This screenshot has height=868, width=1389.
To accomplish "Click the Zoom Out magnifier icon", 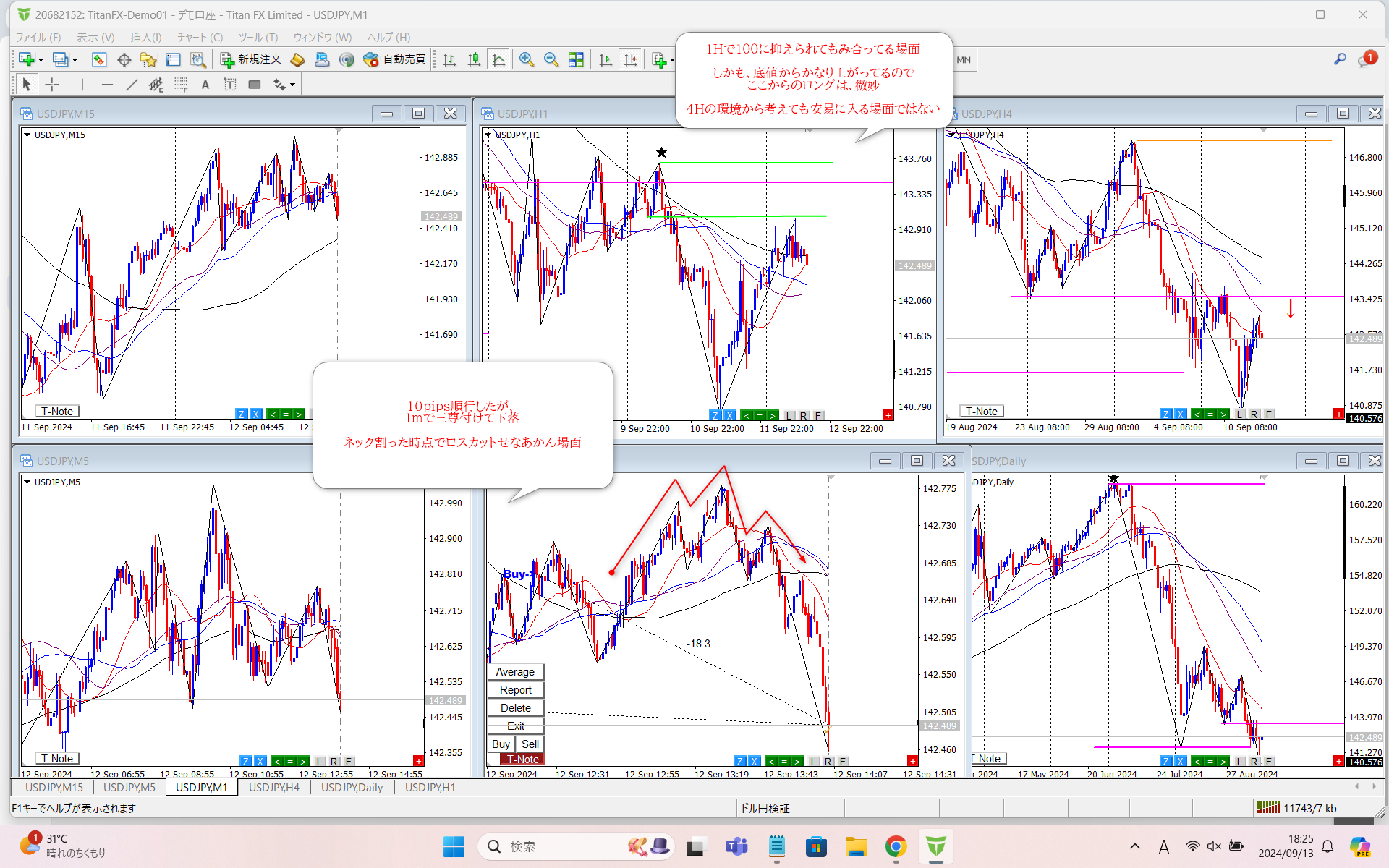I will [x=551, y=59].
